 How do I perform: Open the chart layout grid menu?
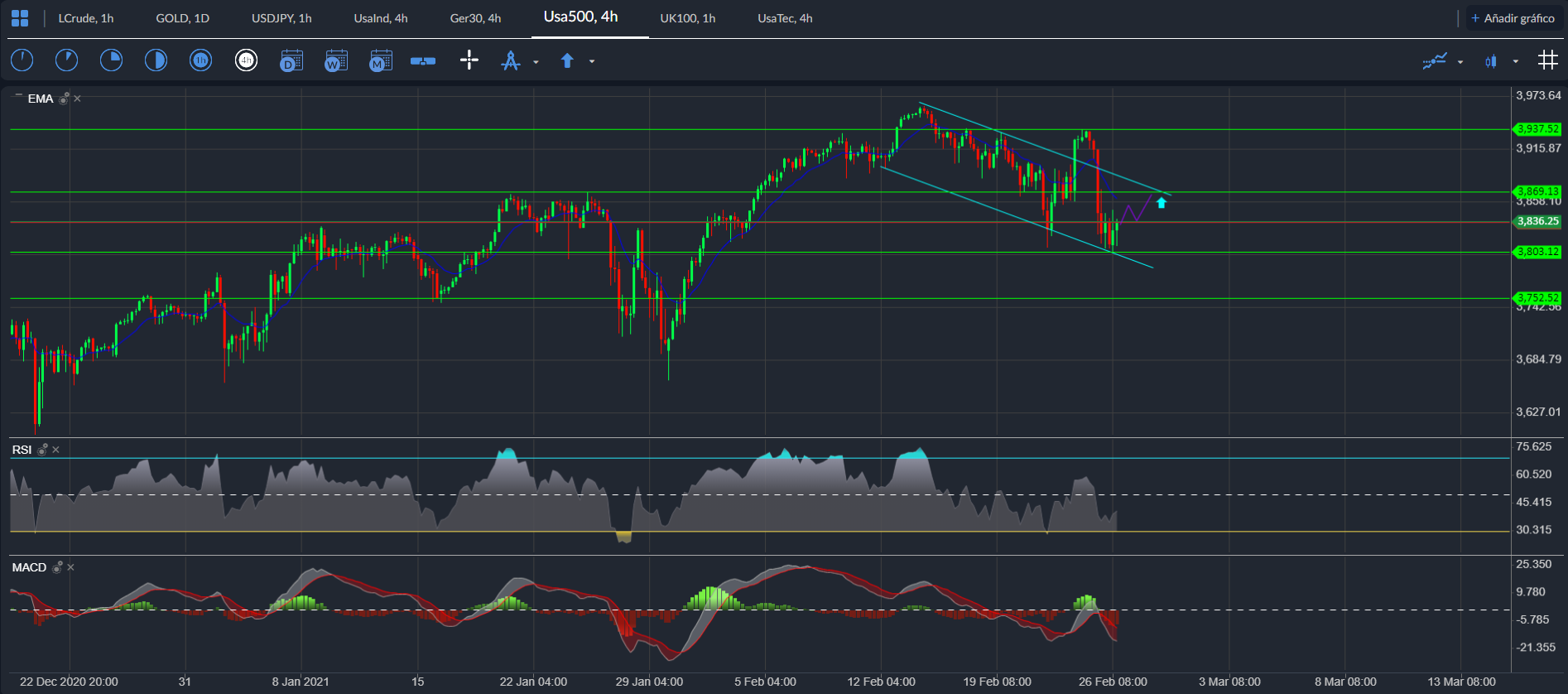[20, 18]
